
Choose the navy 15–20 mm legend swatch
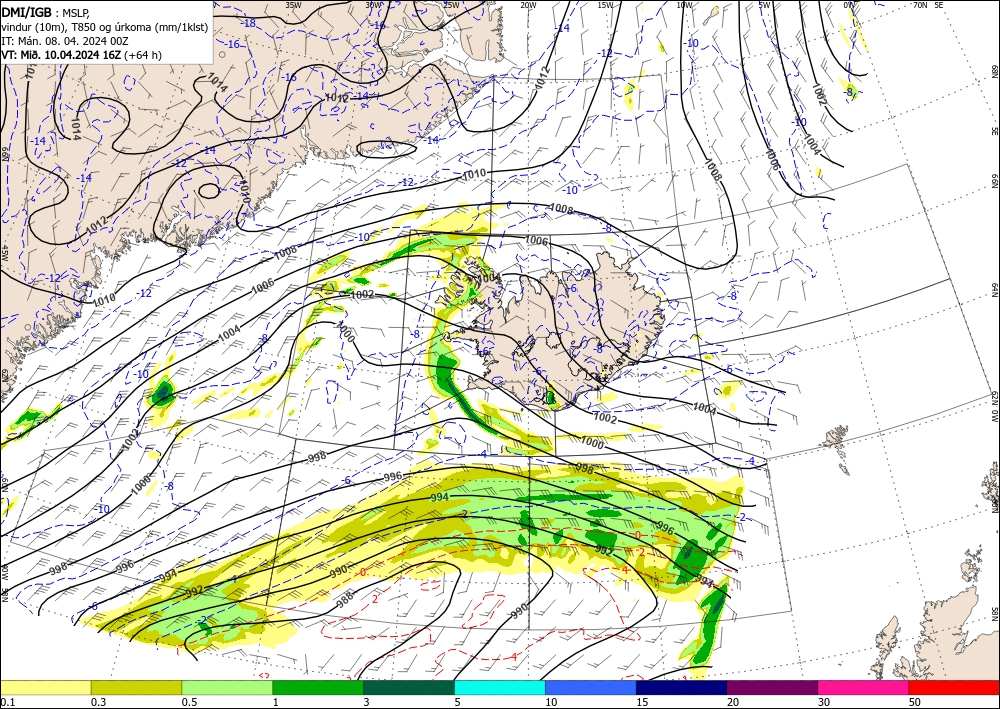(x=682, y=687)
